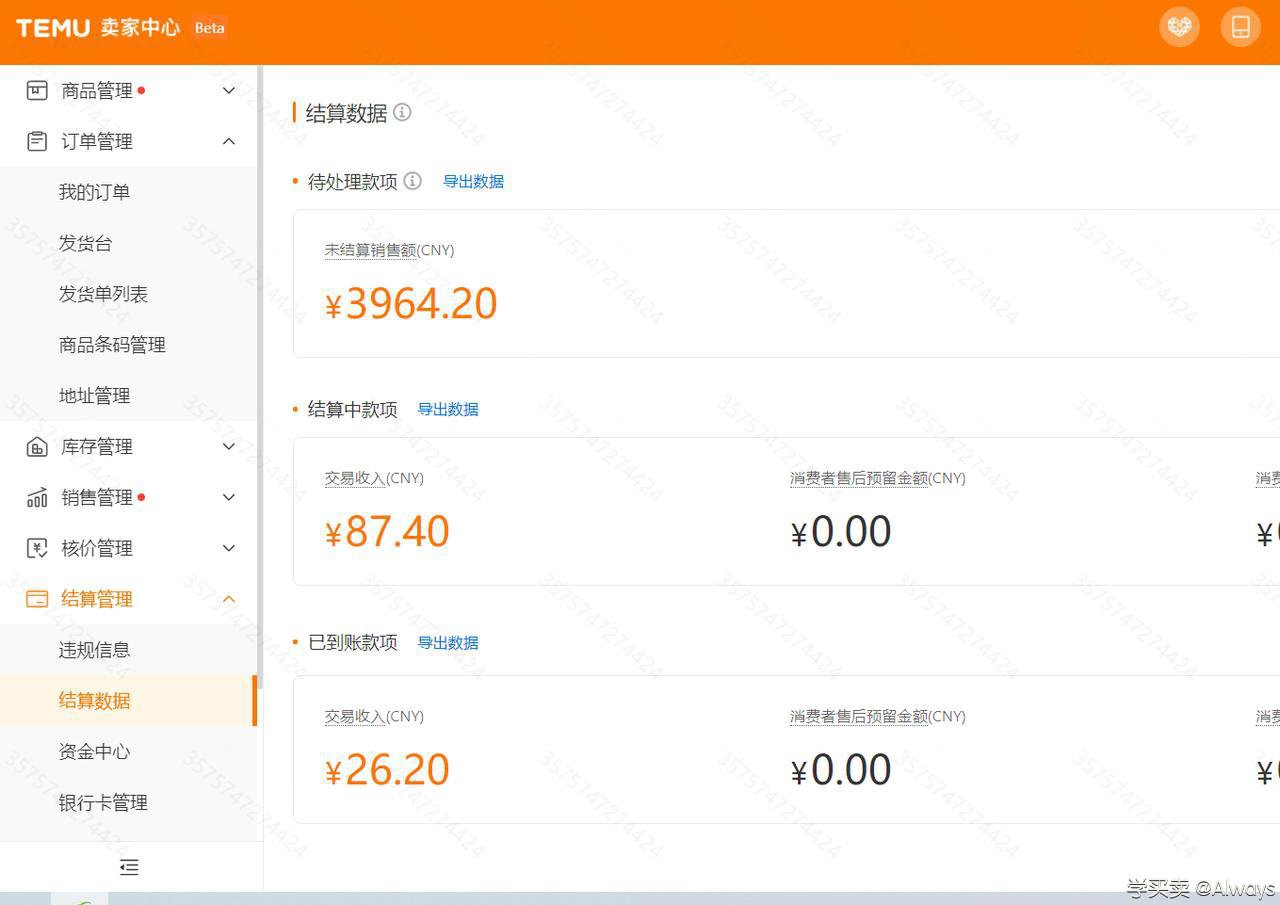Image resolution: width=1280 pixels, height=905 pixels.
Task: Click 导出数据 for 结算中款项
Action: click(x=448, y=409)
